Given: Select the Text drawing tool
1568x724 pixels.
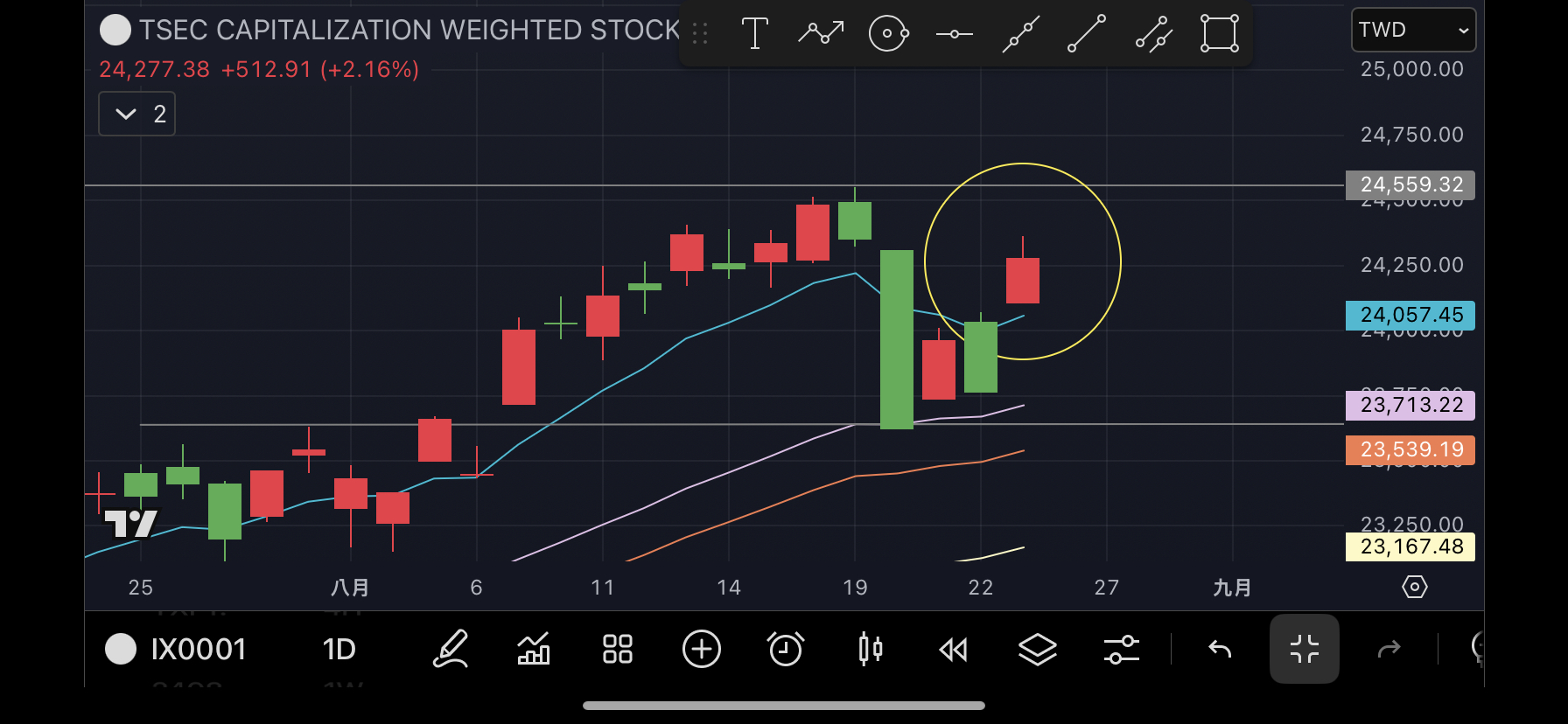Looking at the screenshot, I should pyautogui.click(x=754, y=34).
